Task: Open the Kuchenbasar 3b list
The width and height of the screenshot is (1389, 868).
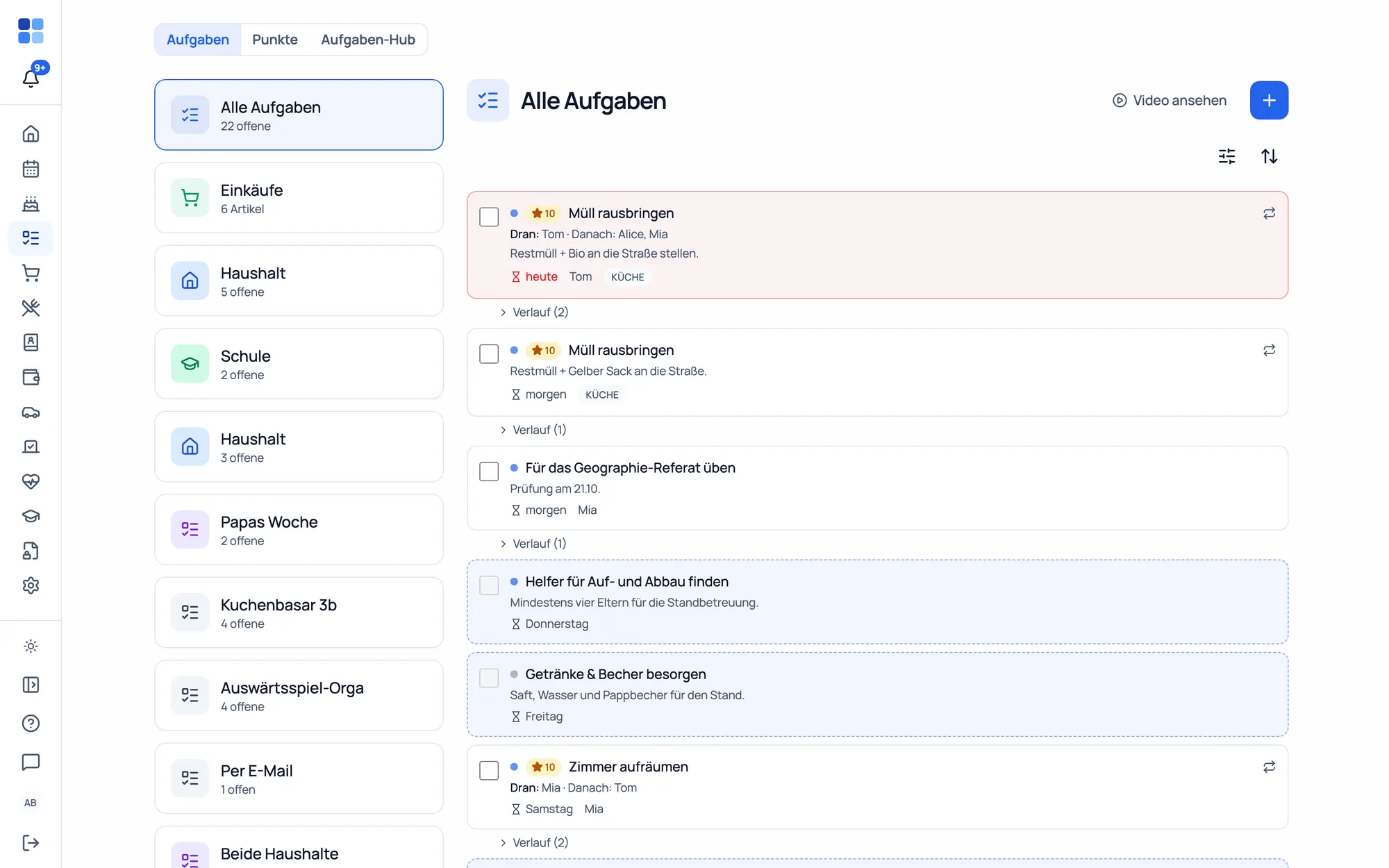Action: pyautogui.click(x=299, y=612)
